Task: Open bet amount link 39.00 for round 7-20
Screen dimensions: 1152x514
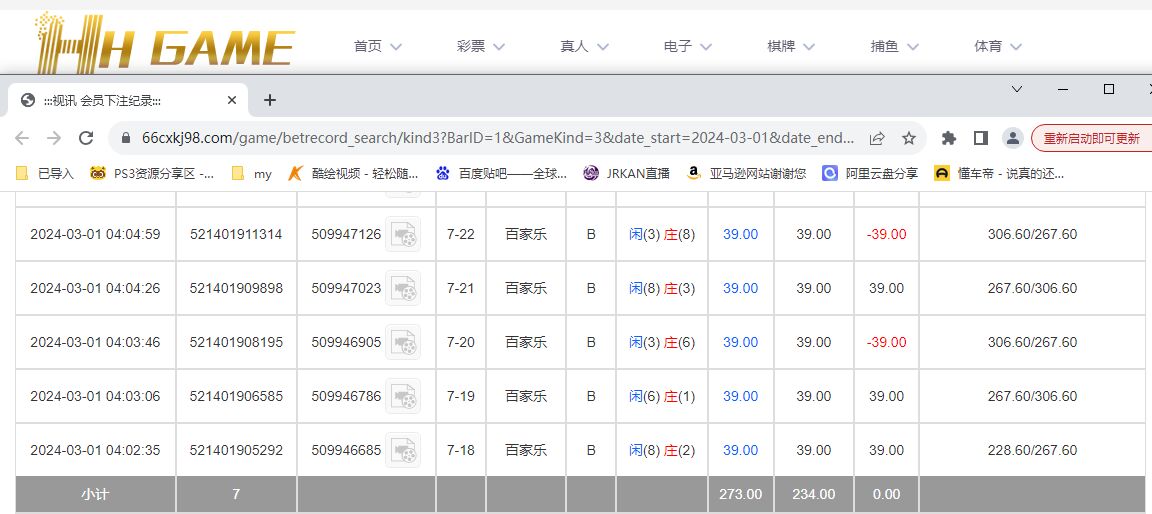Action: (740, 342)
